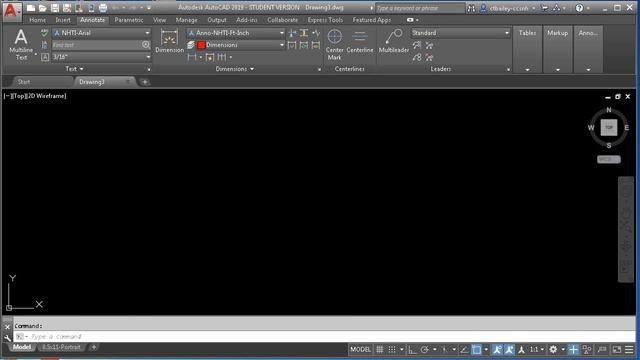Image resolution: width=640 pixels, height=360 pixels.
Task: Click the binoculars search icon in title bar
Action: point(471,8)
